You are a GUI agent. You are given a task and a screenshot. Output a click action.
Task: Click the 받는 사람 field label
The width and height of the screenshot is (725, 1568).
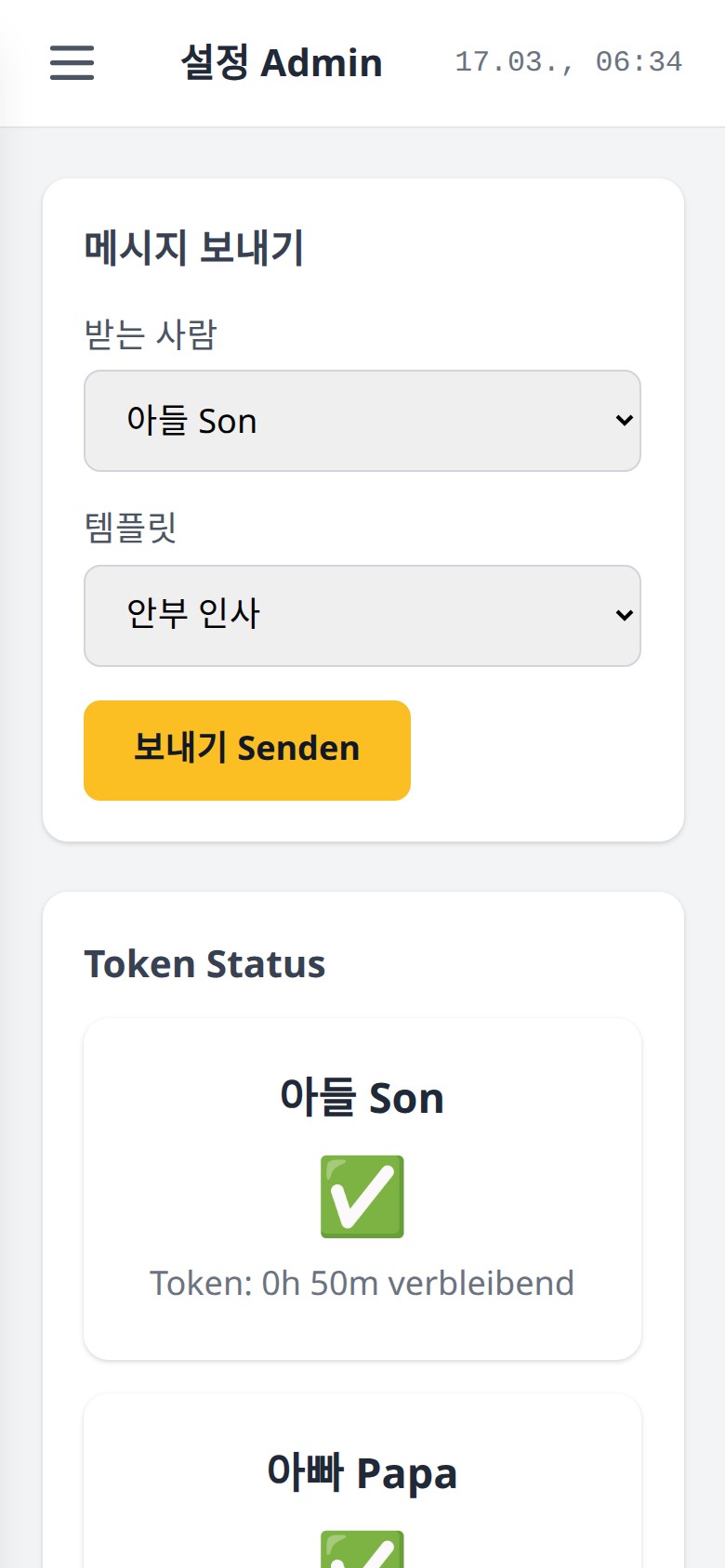[x=151, y=334]
